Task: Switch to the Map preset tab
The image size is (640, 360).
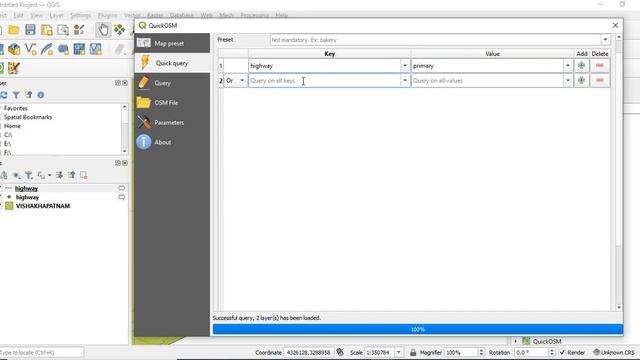Action: [172, 43]
